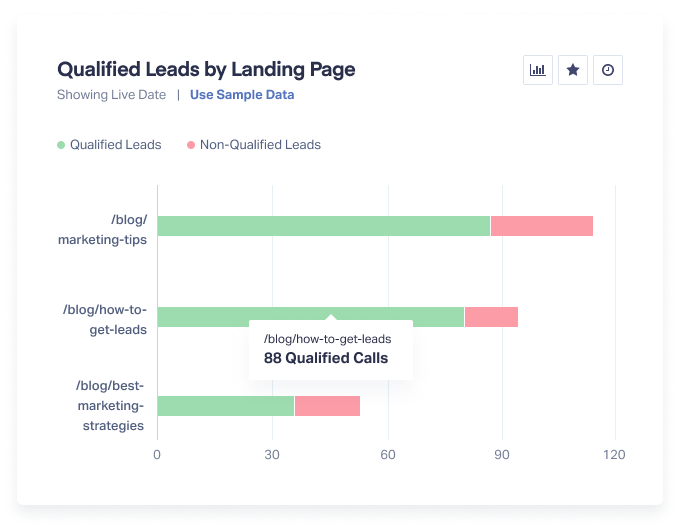
Task: Click the Qualified Leads by Landing Page title
Action: pyautogui.click(x=206, y=69)
